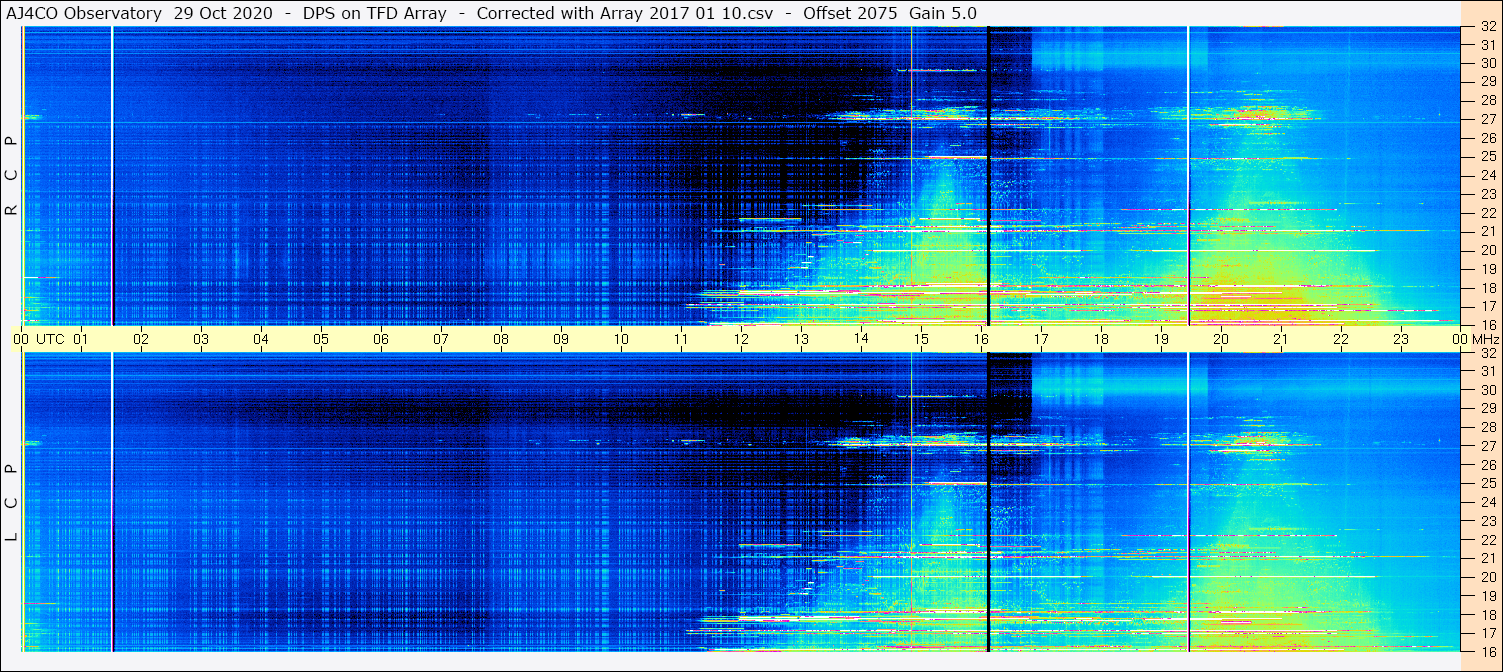Choose the 25 MHz label on LCP scale
The width and height of the screenshot is (1503, 672).
[x=1487, y=483]
